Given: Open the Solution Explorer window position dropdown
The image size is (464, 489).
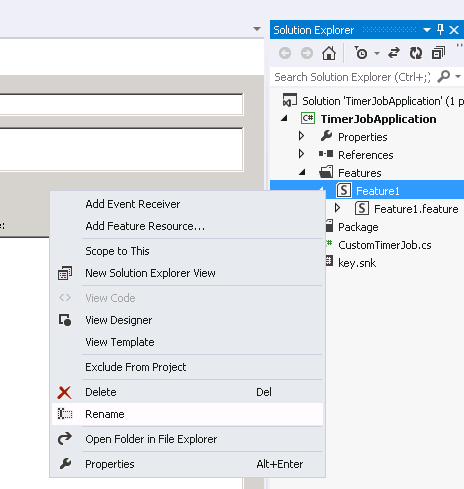Looking at the screenshot, I should click(x=427, y=30).
